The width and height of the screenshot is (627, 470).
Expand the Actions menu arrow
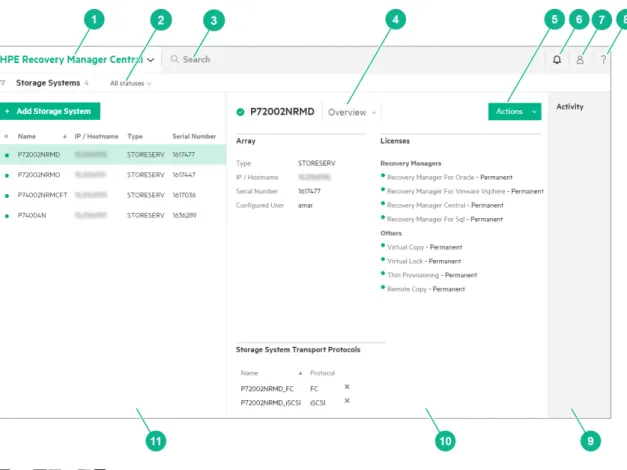click(x=534, y=112)
